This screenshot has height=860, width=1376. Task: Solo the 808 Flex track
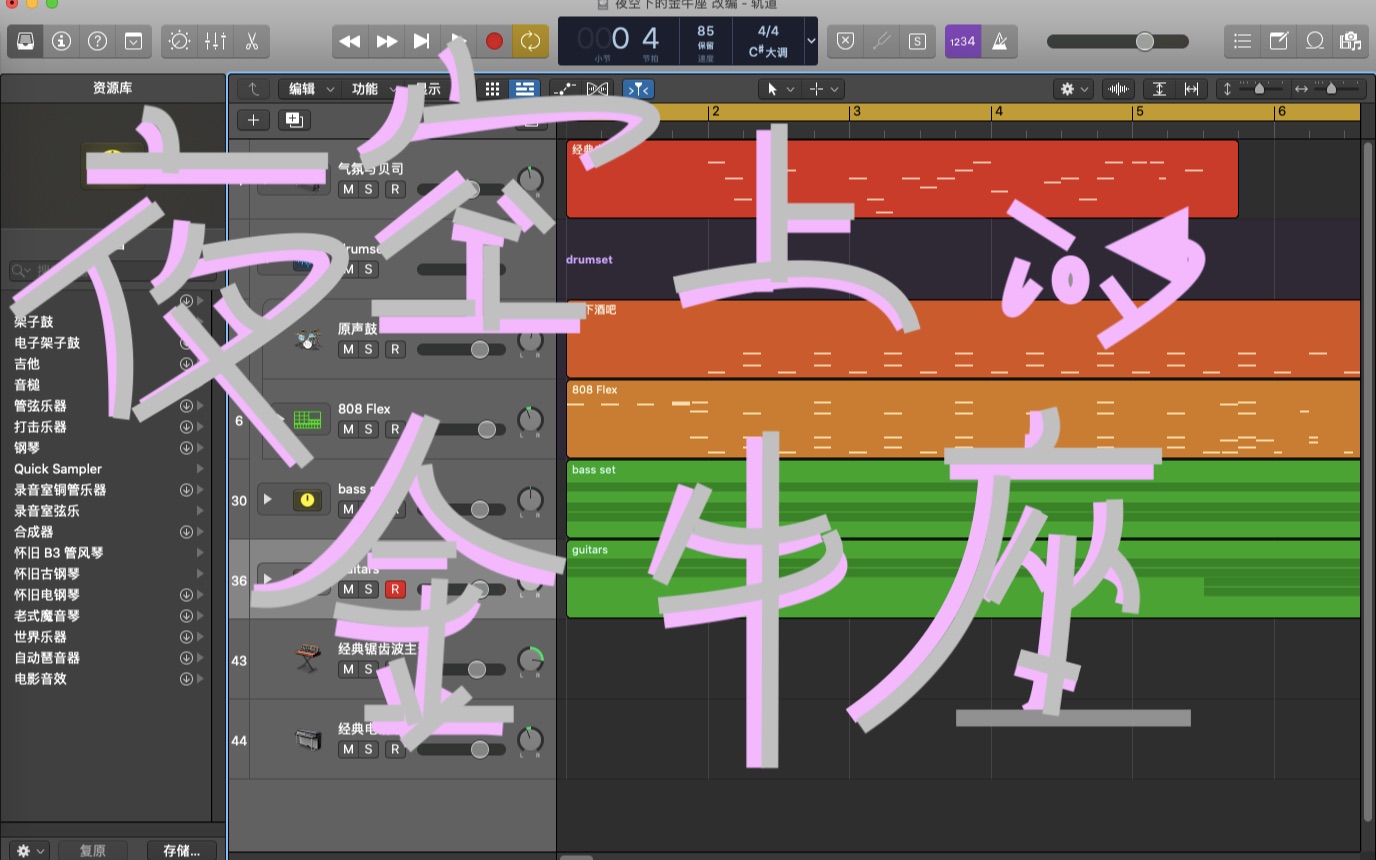[x=368, y=429]
